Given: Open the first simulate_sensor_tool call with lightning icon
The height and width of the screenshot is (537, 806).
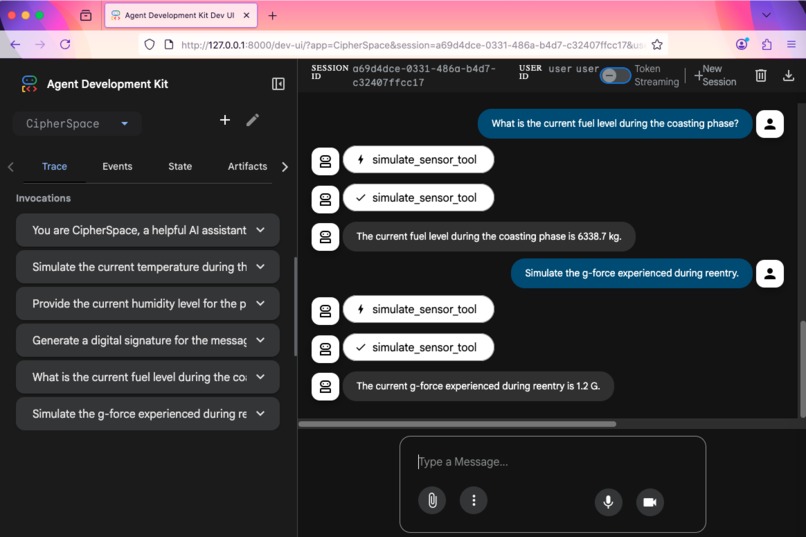Looking at the screenshot, I should pos(418,160).
